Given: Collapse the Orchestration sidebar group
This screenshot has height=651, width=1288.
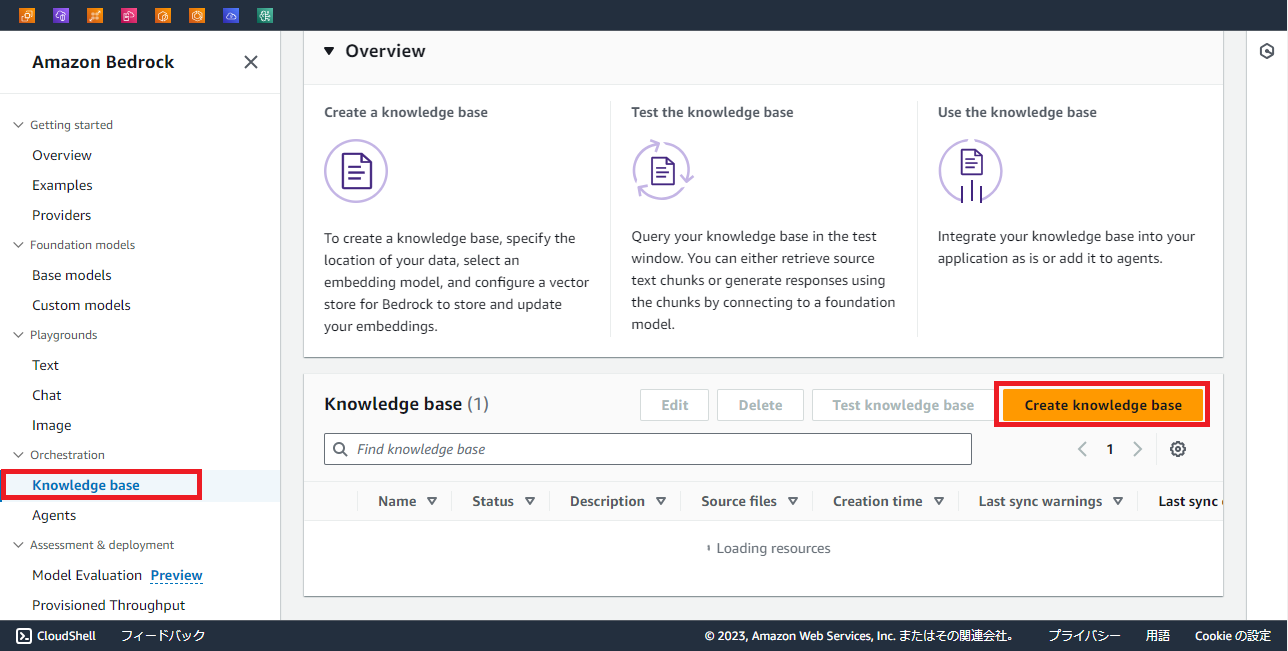Looking at the screenshot, I should click(x=17, y=455).
